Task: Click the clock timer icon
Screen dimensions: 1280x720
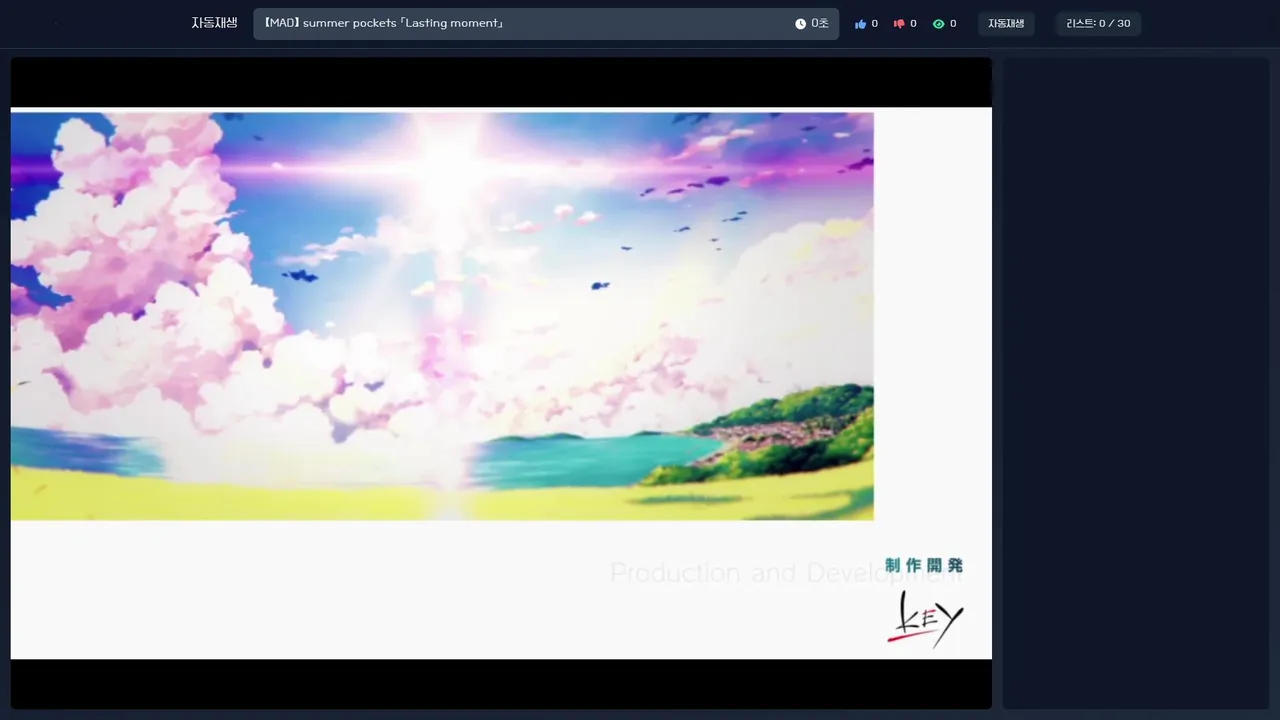Action: coord(800,24)
